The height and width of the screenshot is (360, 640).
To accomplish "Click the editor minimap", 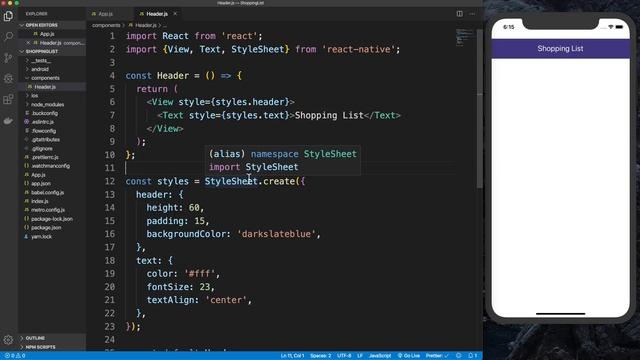I will click(x=464, y=37).
